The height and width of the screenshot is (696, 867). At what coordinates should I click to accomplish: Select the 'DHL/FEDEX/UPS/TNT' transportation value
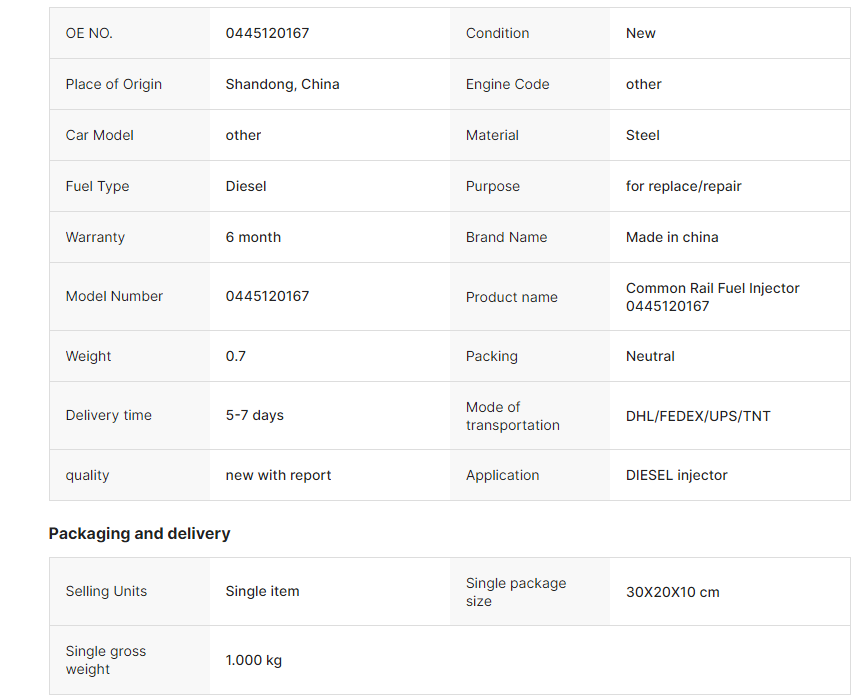click(x=698, y=416)
